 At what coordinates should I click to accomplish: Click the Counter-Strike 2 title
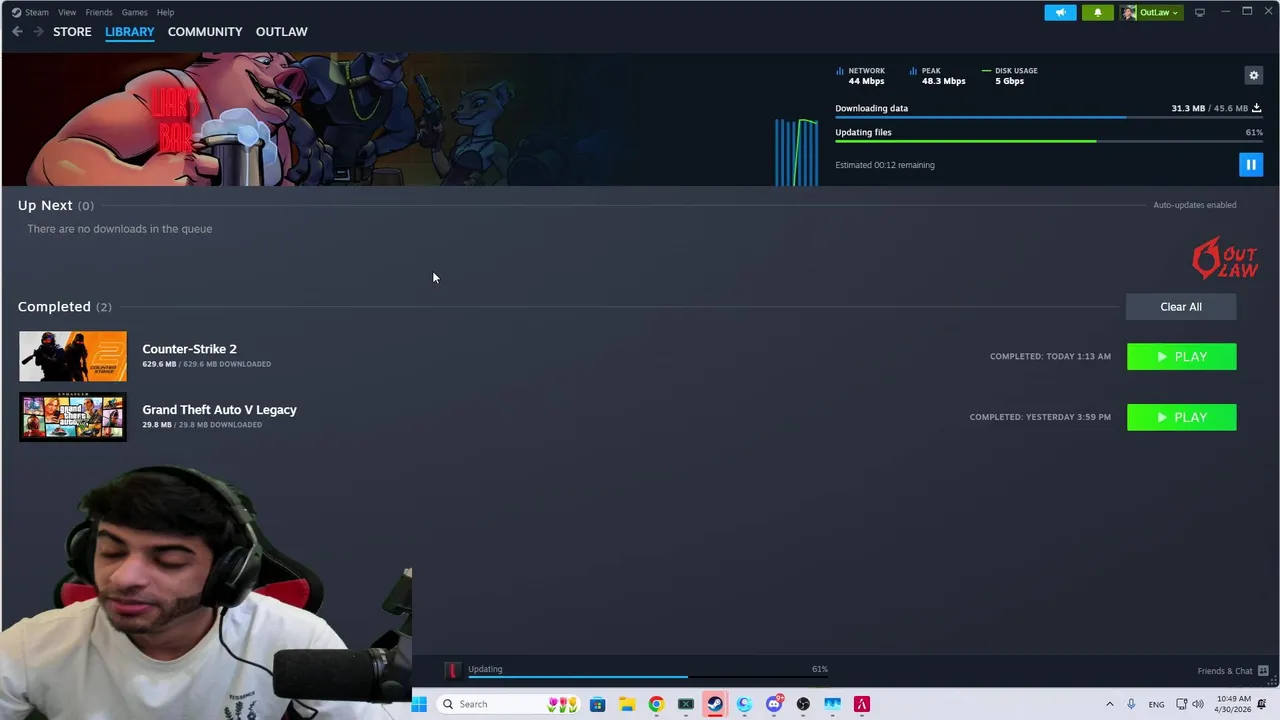point(189,349)
